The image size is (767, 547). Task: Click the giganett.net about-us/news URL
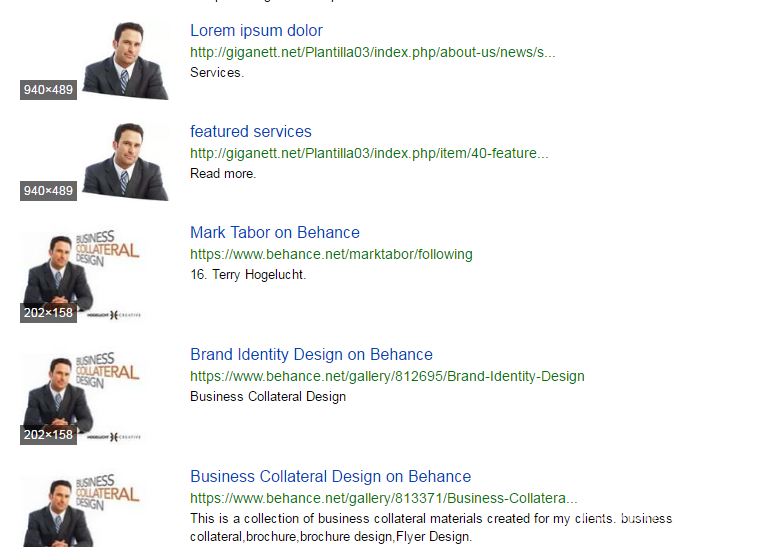pos(373,52)
